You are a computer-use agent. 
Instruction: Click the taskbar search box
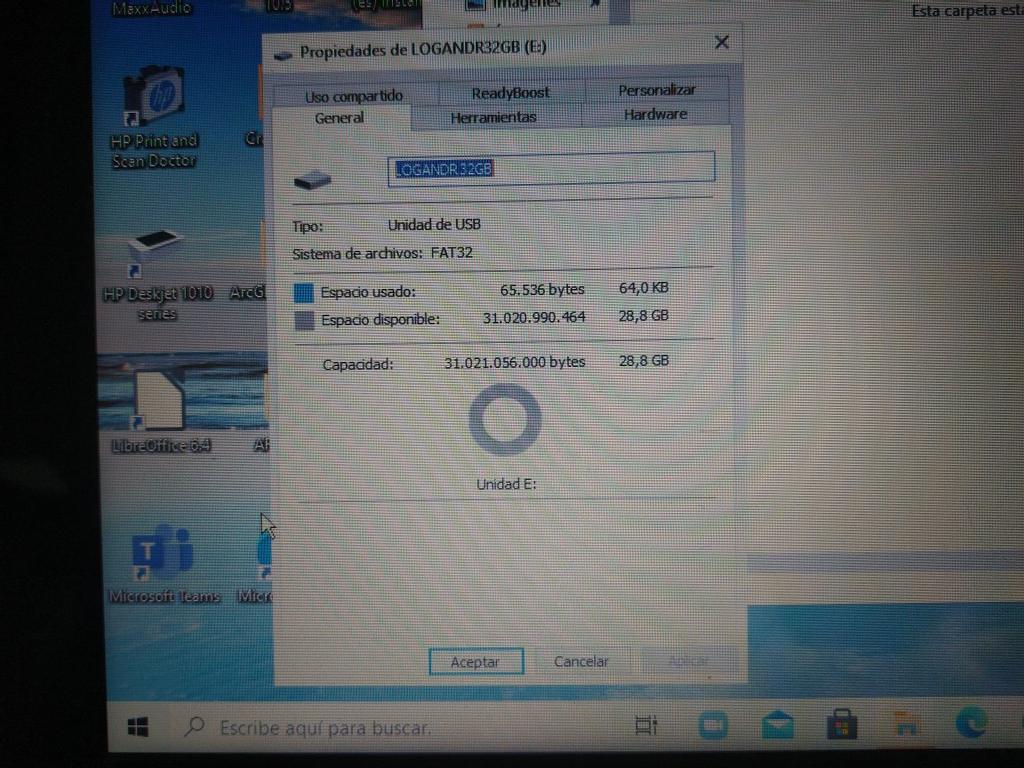click(325, 728)
